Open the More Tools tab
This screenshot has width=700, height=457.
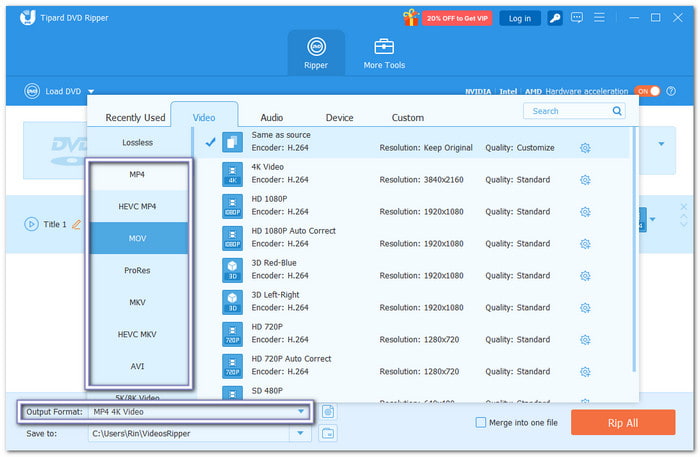point(384,53)
